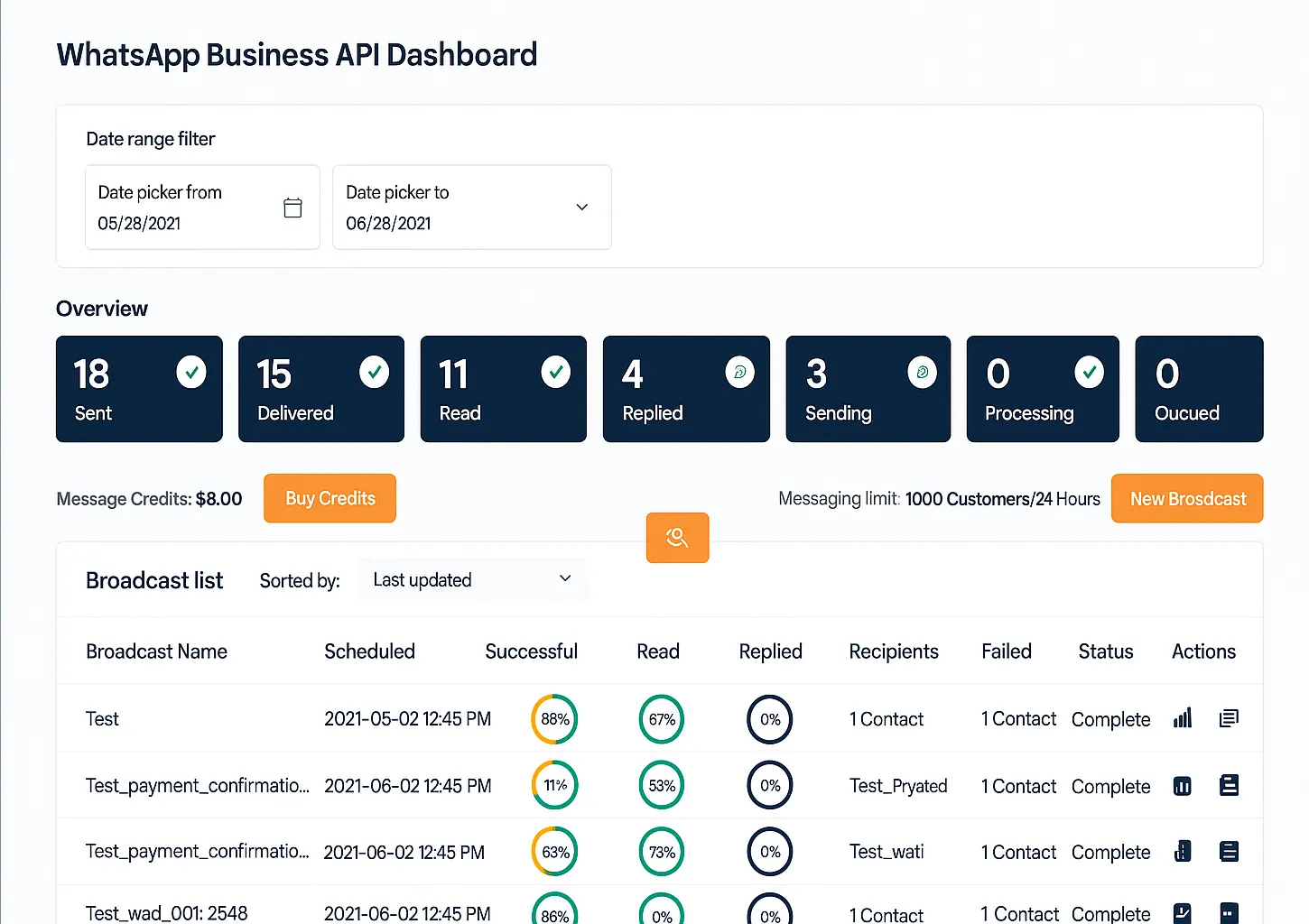Image resolution: width=1309 pixels, height=924 pixels.
Task: Click the chart icon in Test_wati row actions
Action: click(x=1183, y=851)
